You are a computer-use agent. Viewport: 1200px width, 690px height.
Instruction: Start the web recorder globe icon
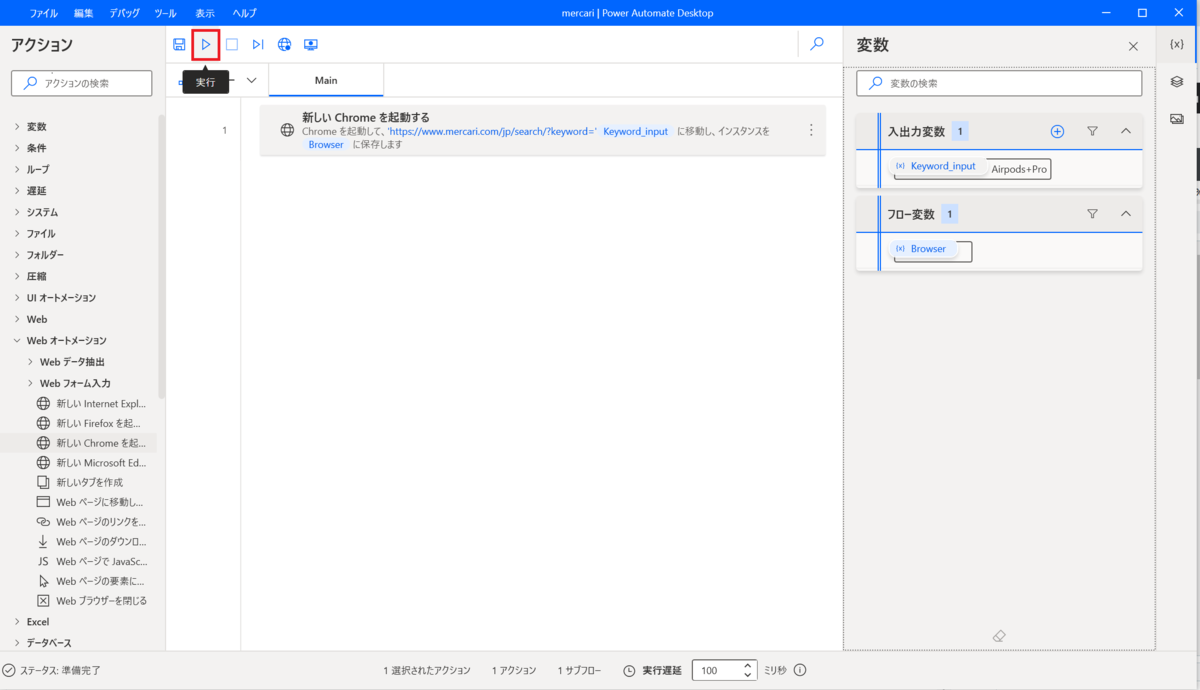284,44
